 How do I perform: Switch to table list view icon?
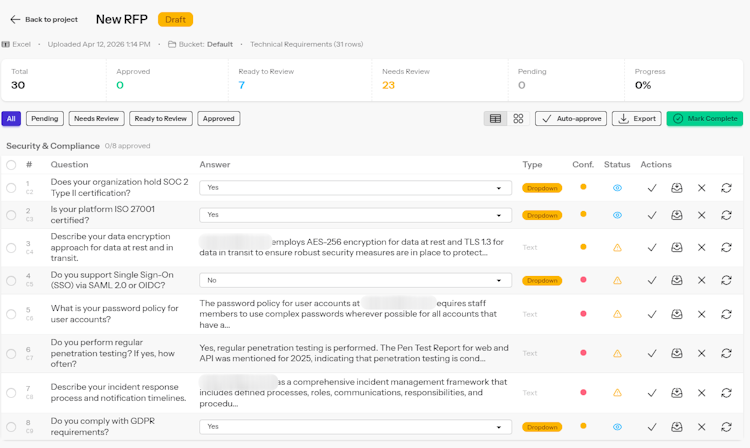pyautogui.click(x=495, y=119)
